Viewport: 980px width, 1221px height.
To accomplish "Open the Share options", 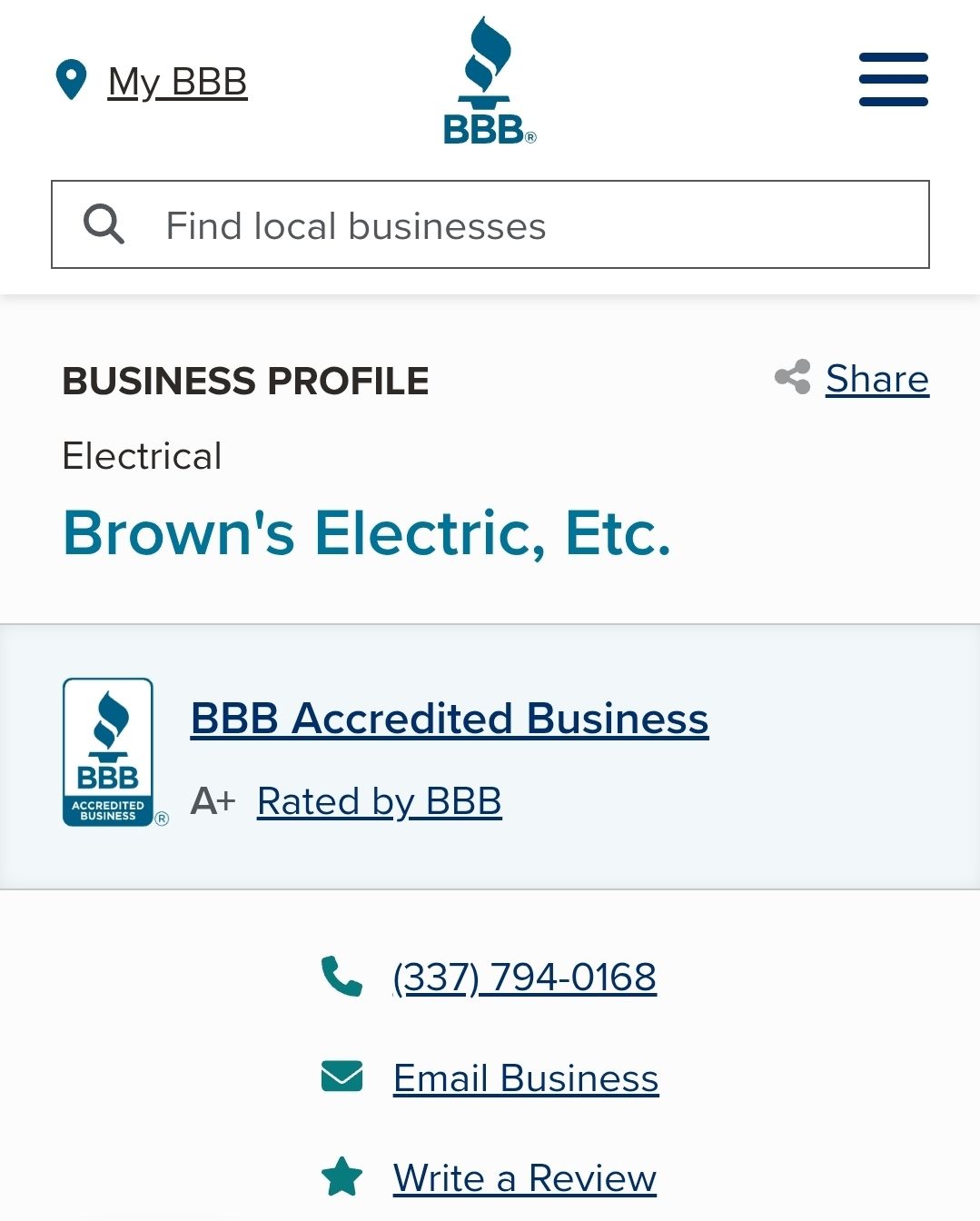I will [x=876, y=379].
